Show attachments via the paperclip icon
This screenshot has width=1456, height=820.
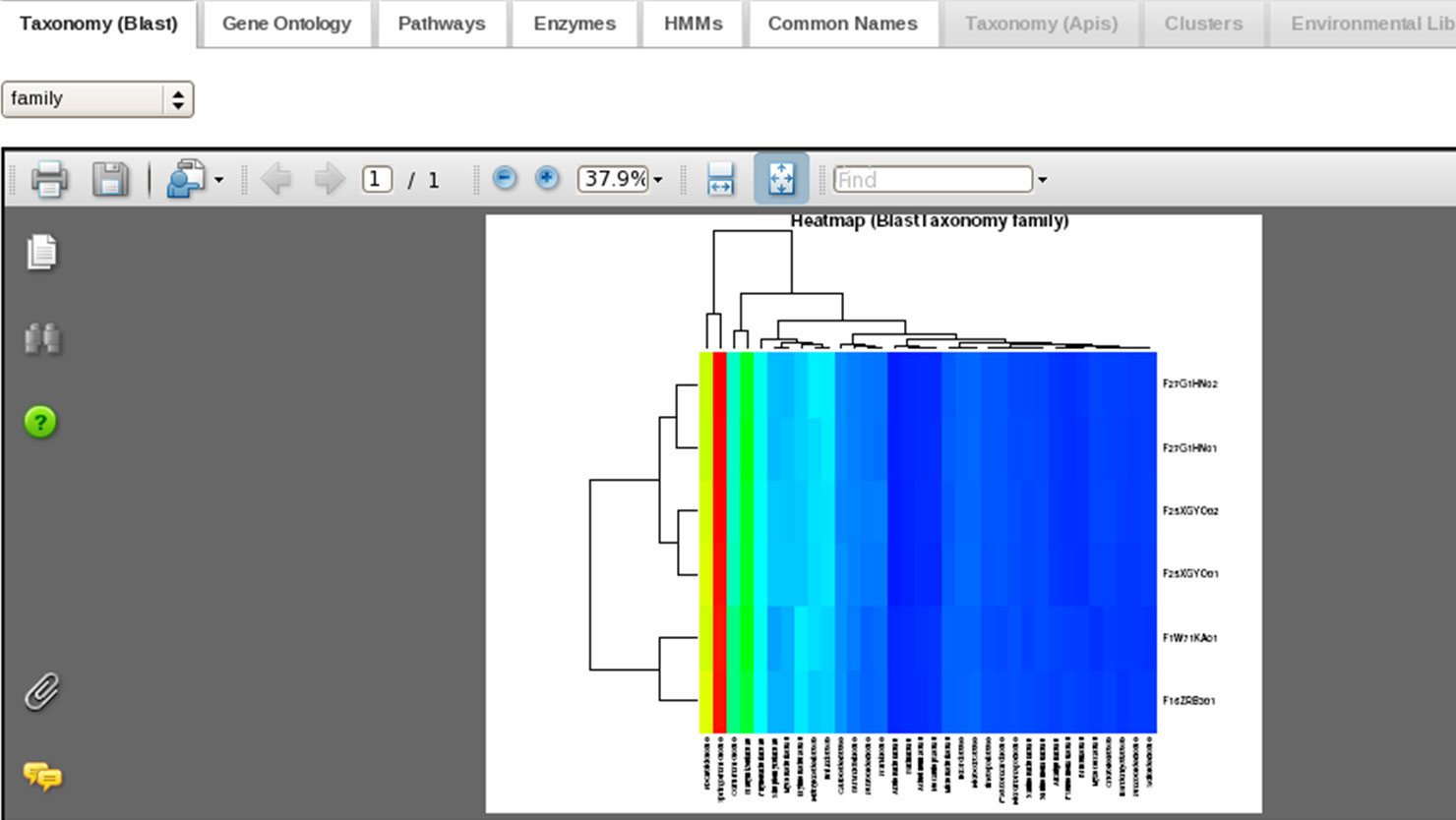click(x=41, y=692)
